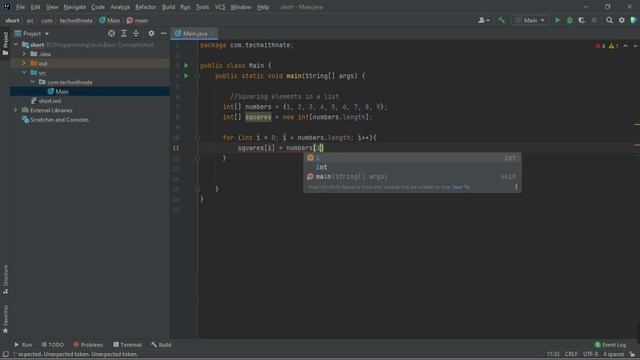Stop the running process button
The width and height of the screenshot is (640, 360).
point(594,20)
